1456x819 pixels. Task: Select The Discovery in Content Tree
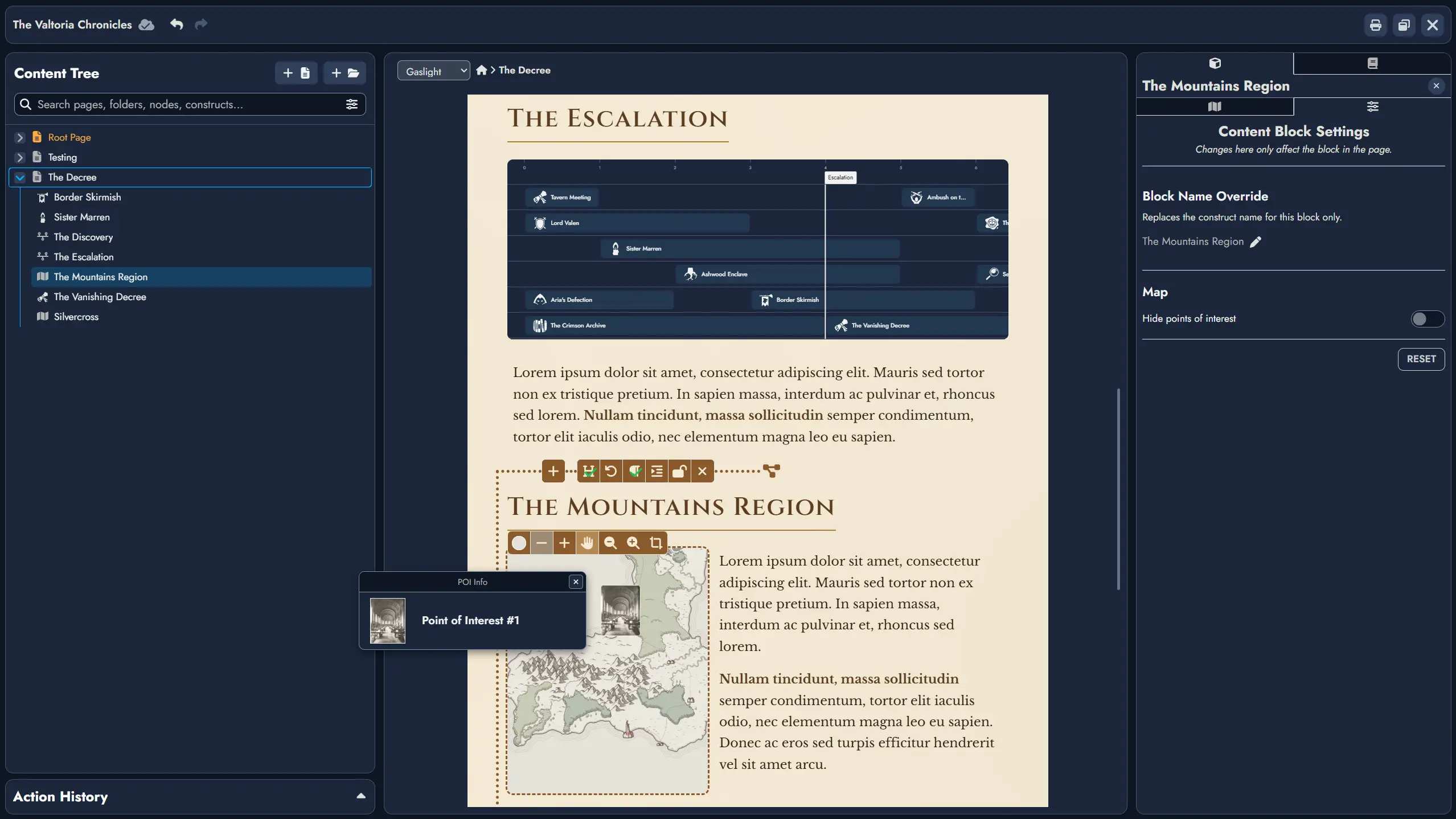click(202, 237)
